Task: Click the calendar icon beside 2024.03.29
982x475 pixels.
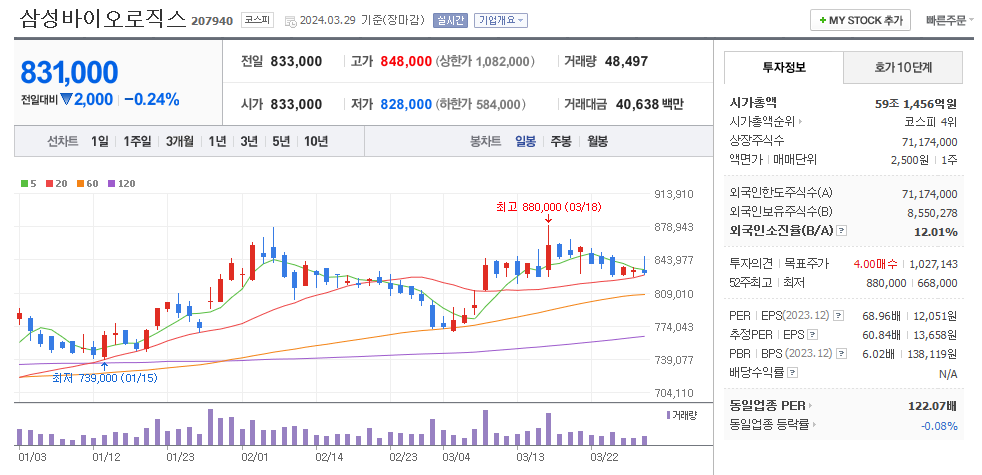Action: pyautogui.click(x=291, y=21)
